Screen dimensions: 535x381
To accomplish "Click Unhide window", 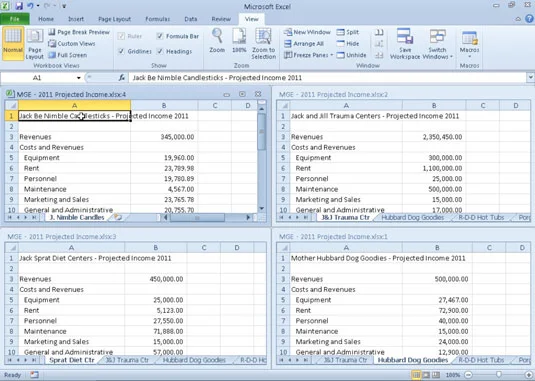I will point(351,55).
